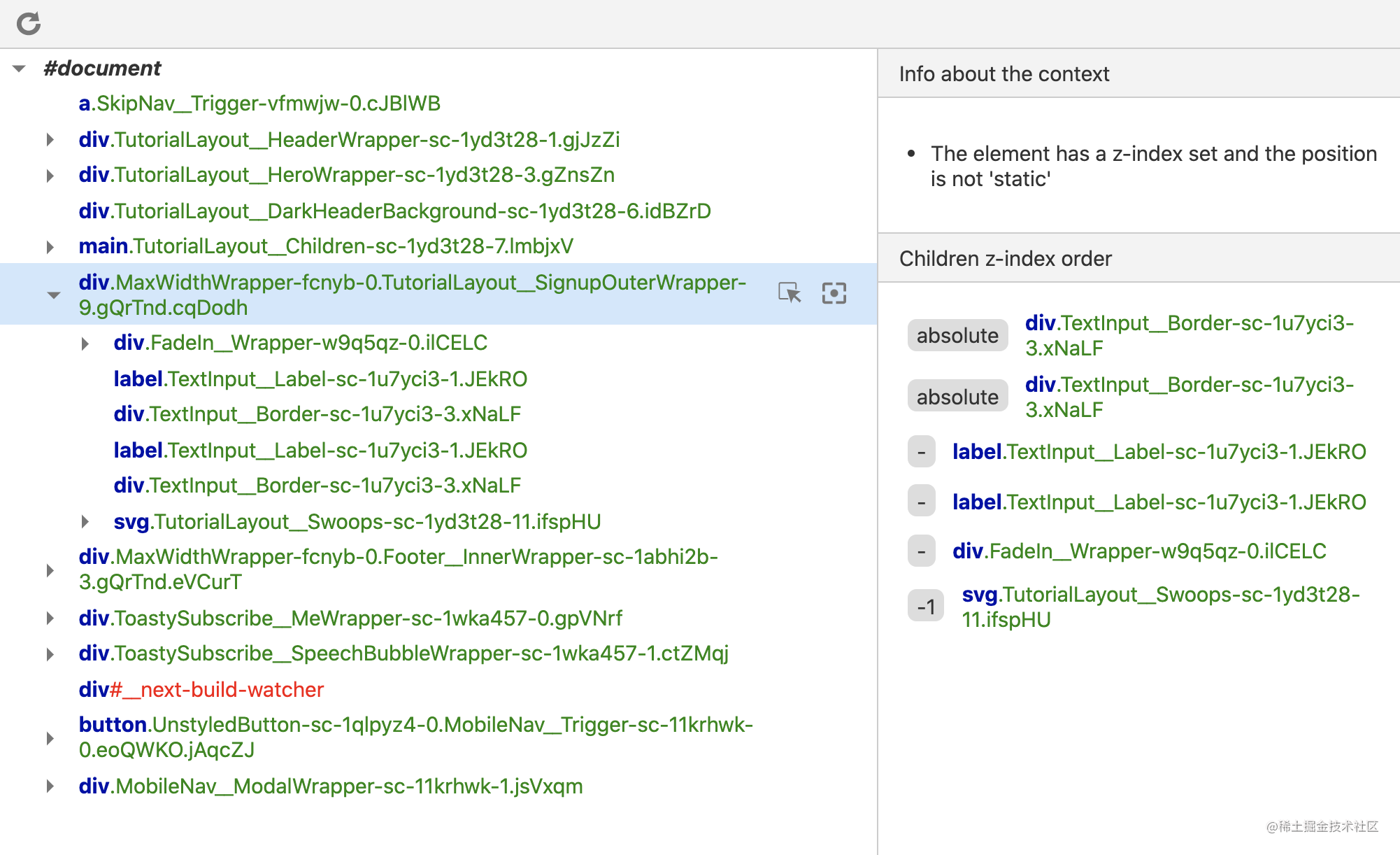Expand the MobileNav__Trigger button node
The width and height of the screenshot is (1400, 855).
[x=50, y=738]
